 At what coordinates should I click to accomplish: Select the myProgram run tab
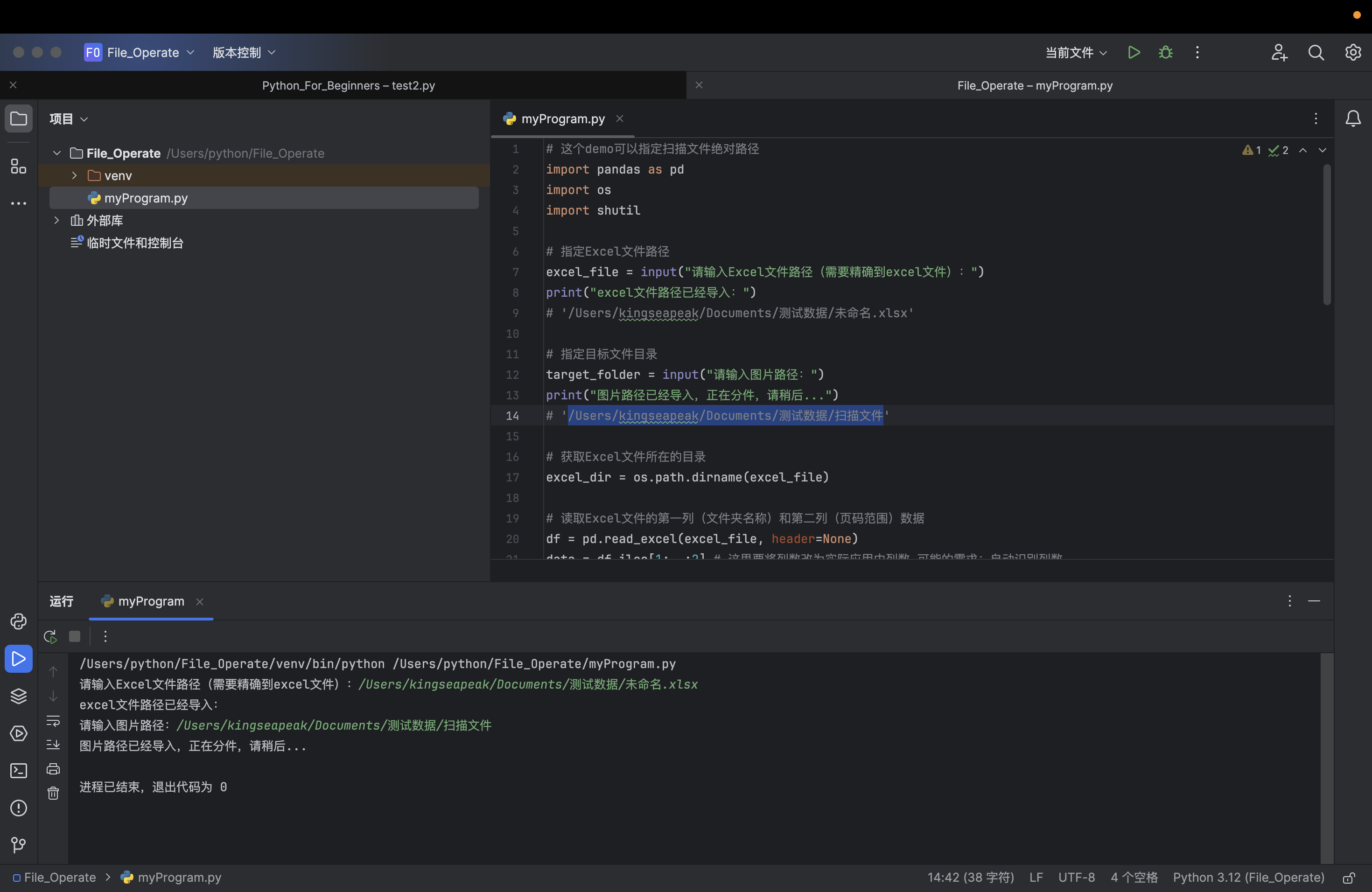[x=151, y=601]
